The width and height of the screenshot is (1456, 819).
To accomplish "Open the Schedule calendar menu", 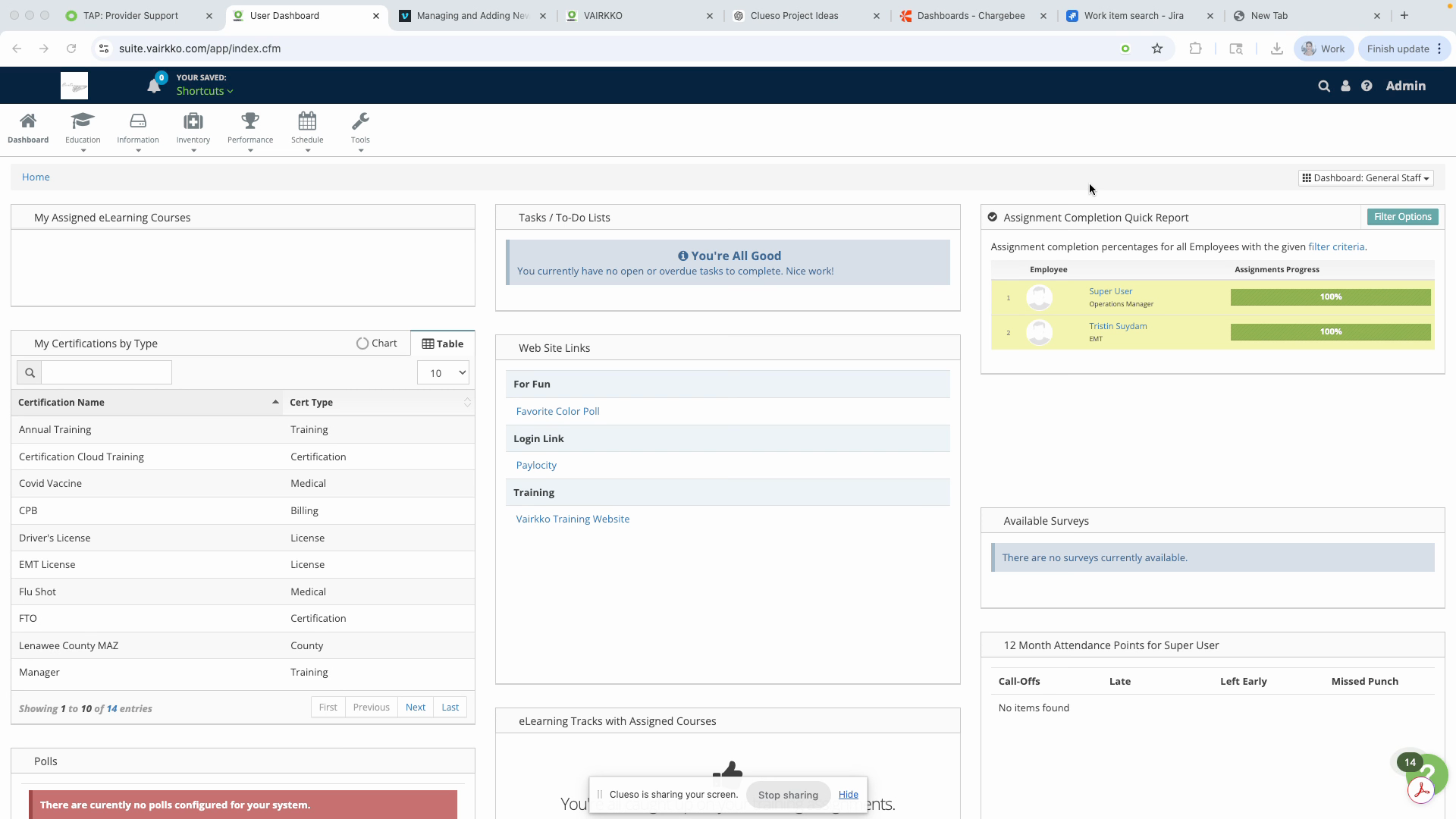I will pos(307,131).
